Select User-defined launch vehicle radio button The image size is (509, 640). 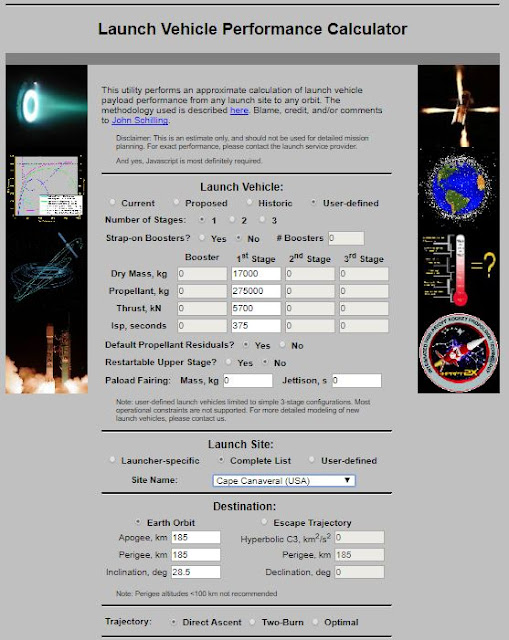313,202
